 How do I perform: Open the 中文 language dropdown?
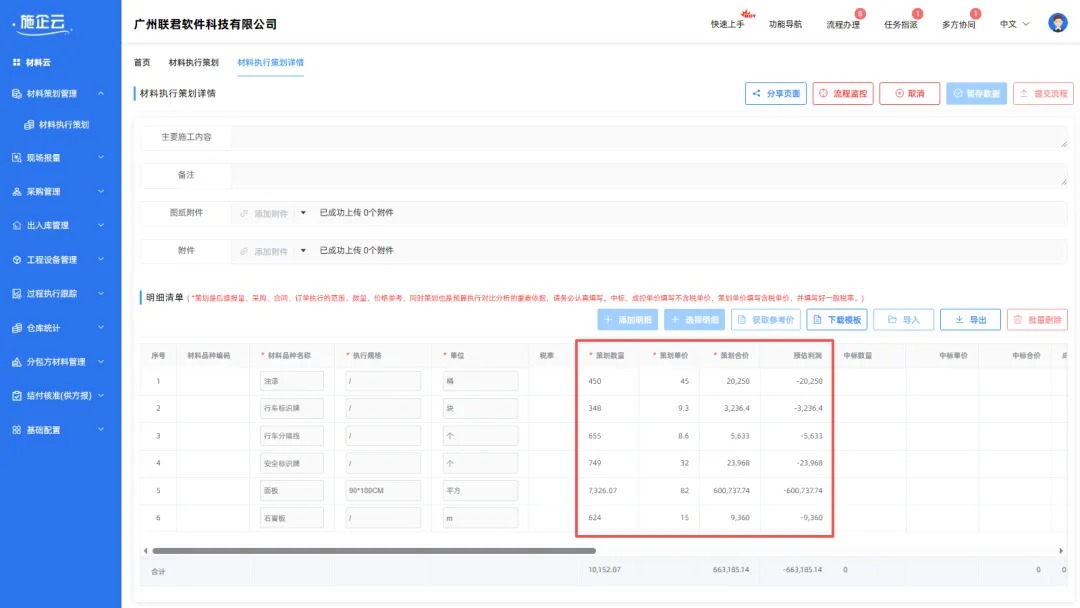1014,24
